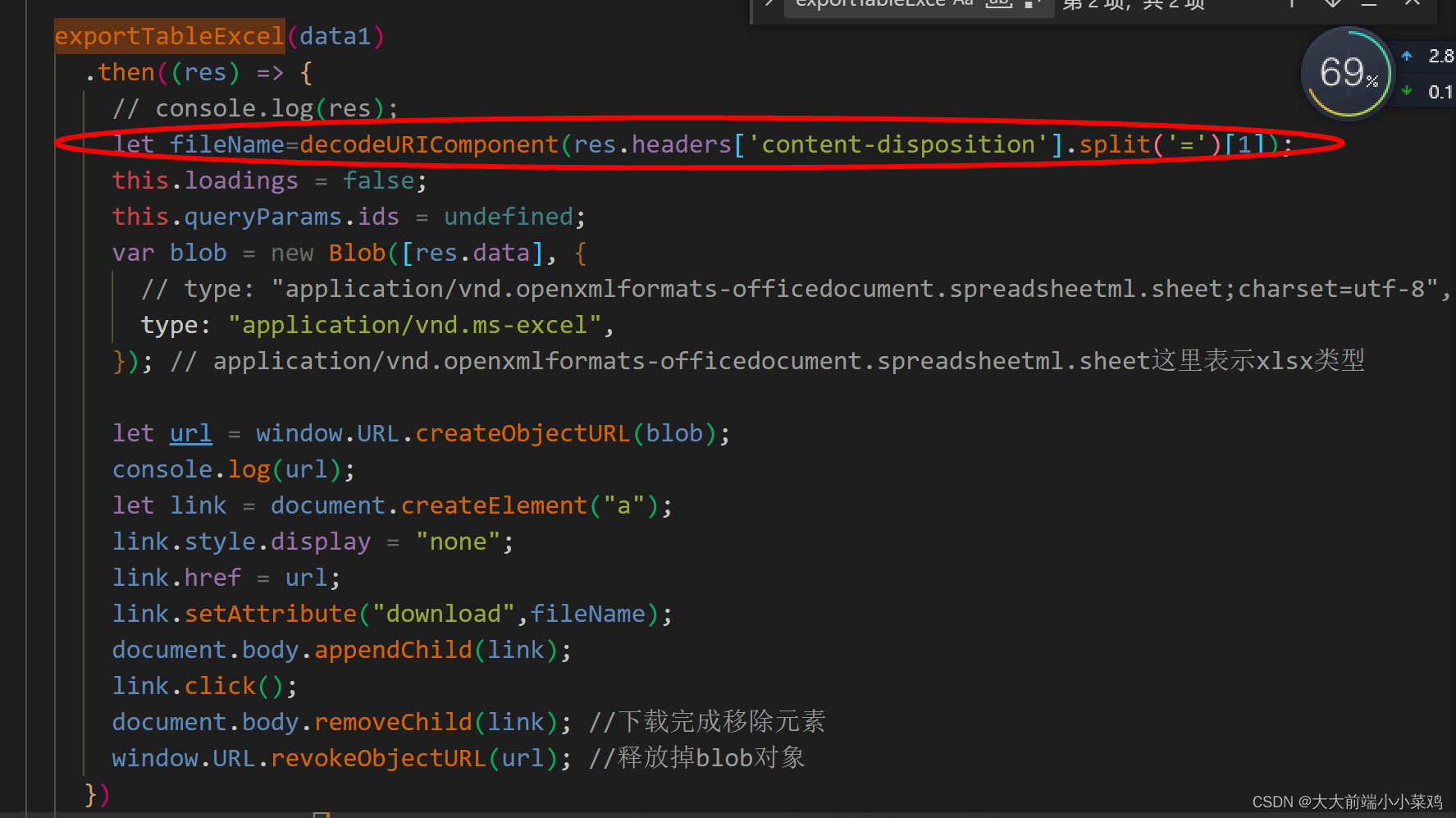Image resolution: width=1456 pixels, height=818 pixels.
Task: Expand the find widget to show replace
Action: pos(769,4)
